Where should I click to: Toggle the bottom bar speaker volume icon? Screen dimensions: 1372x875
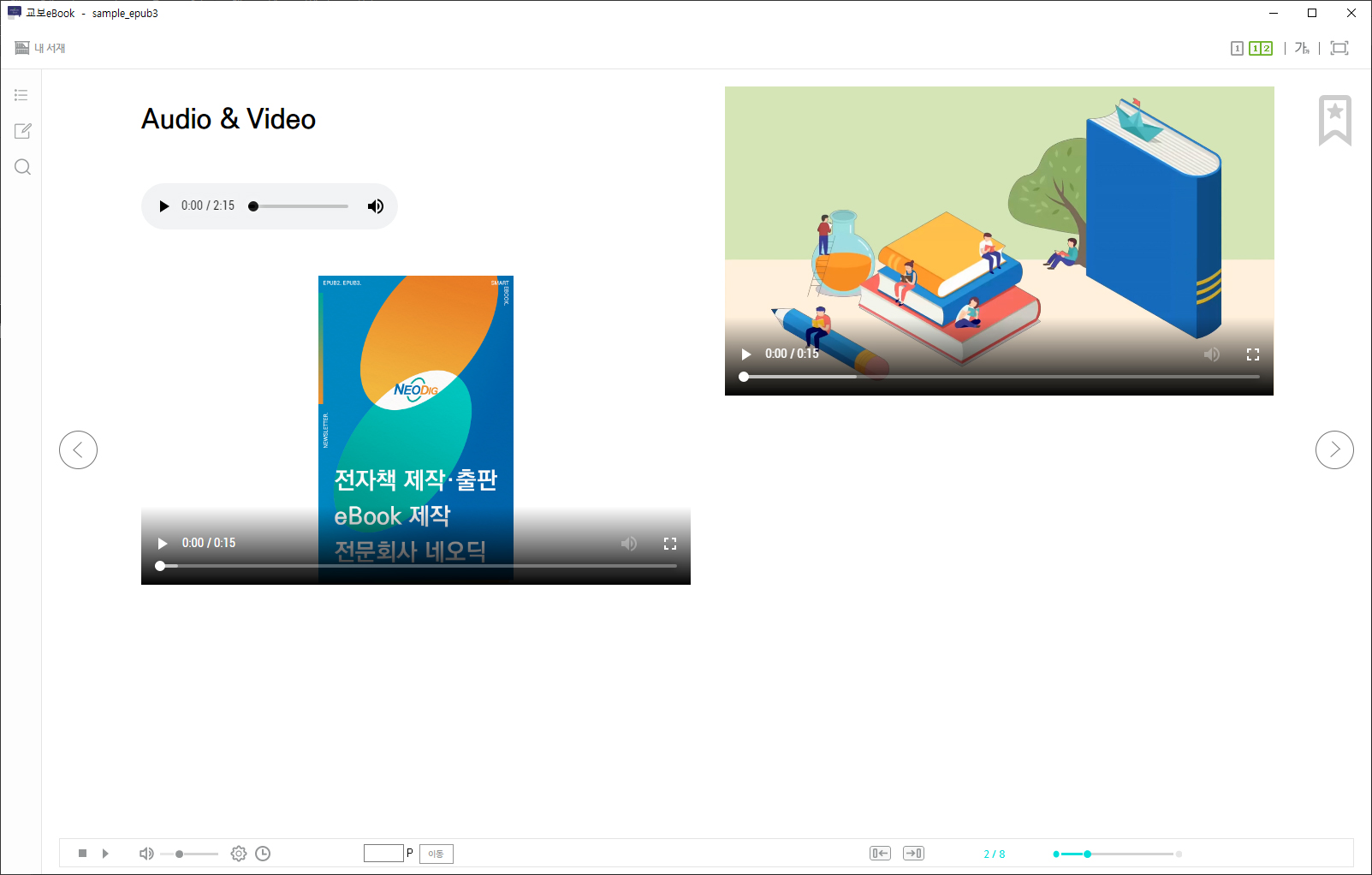pyautogui.click(x=146, y=854)
